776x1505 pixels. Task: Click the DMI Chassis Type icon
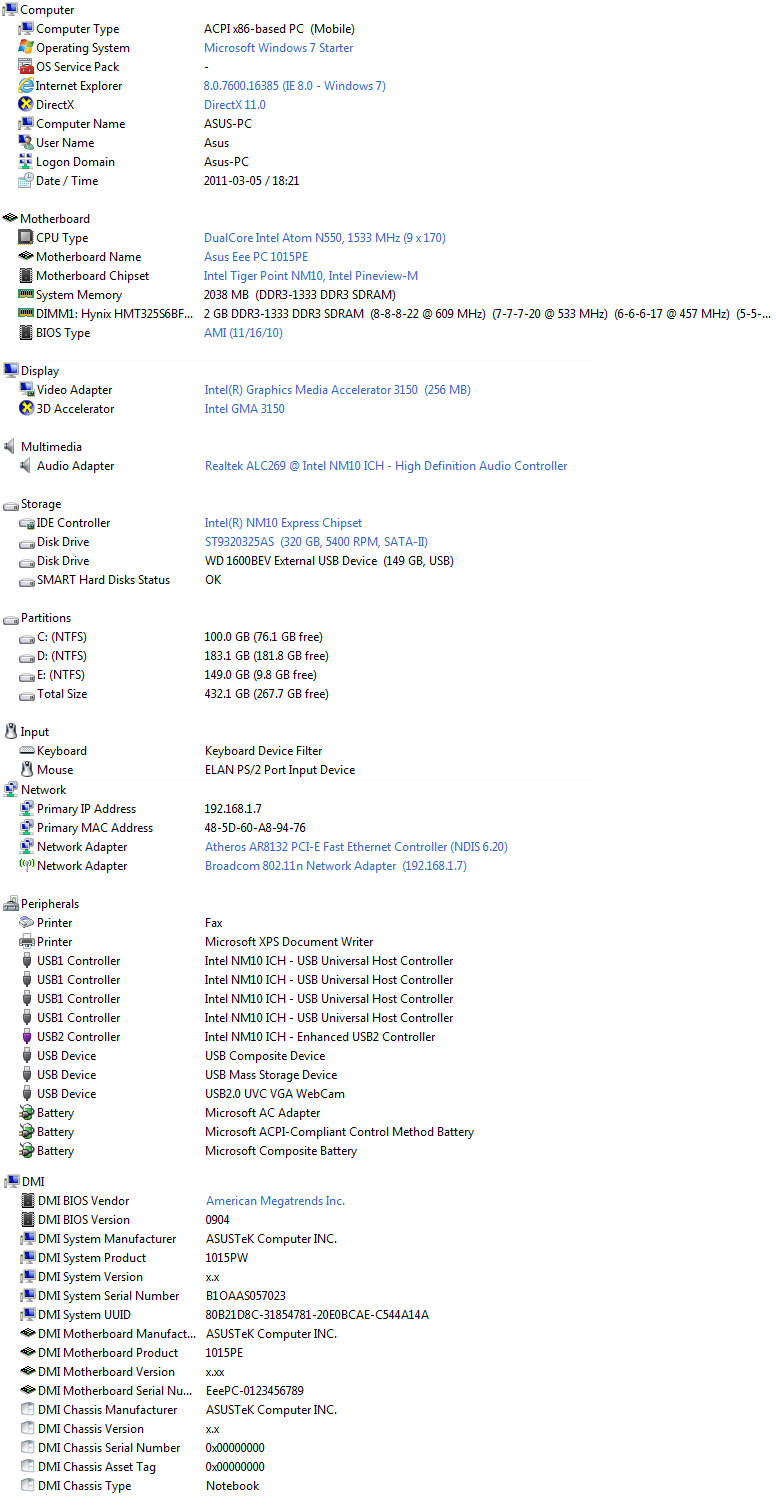27,1485
